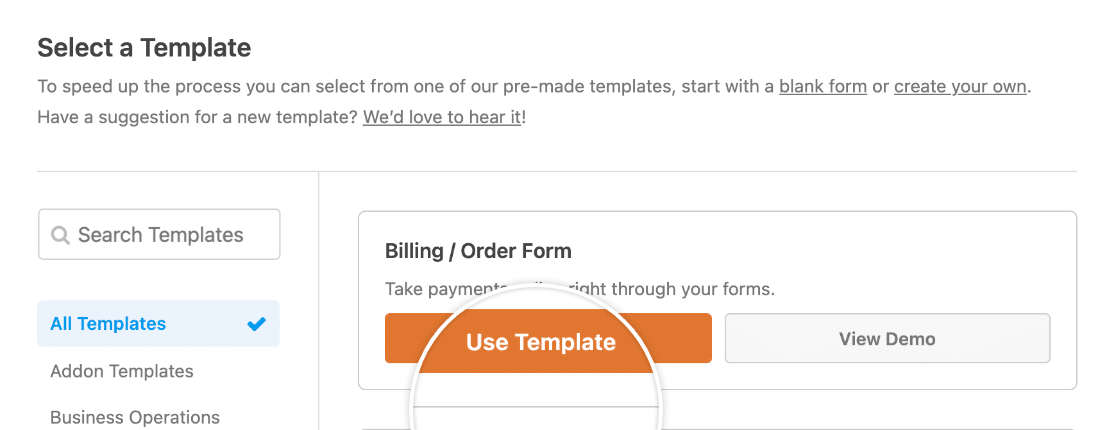Click "Have a suggestion for a new template?" text

[197, 117]
